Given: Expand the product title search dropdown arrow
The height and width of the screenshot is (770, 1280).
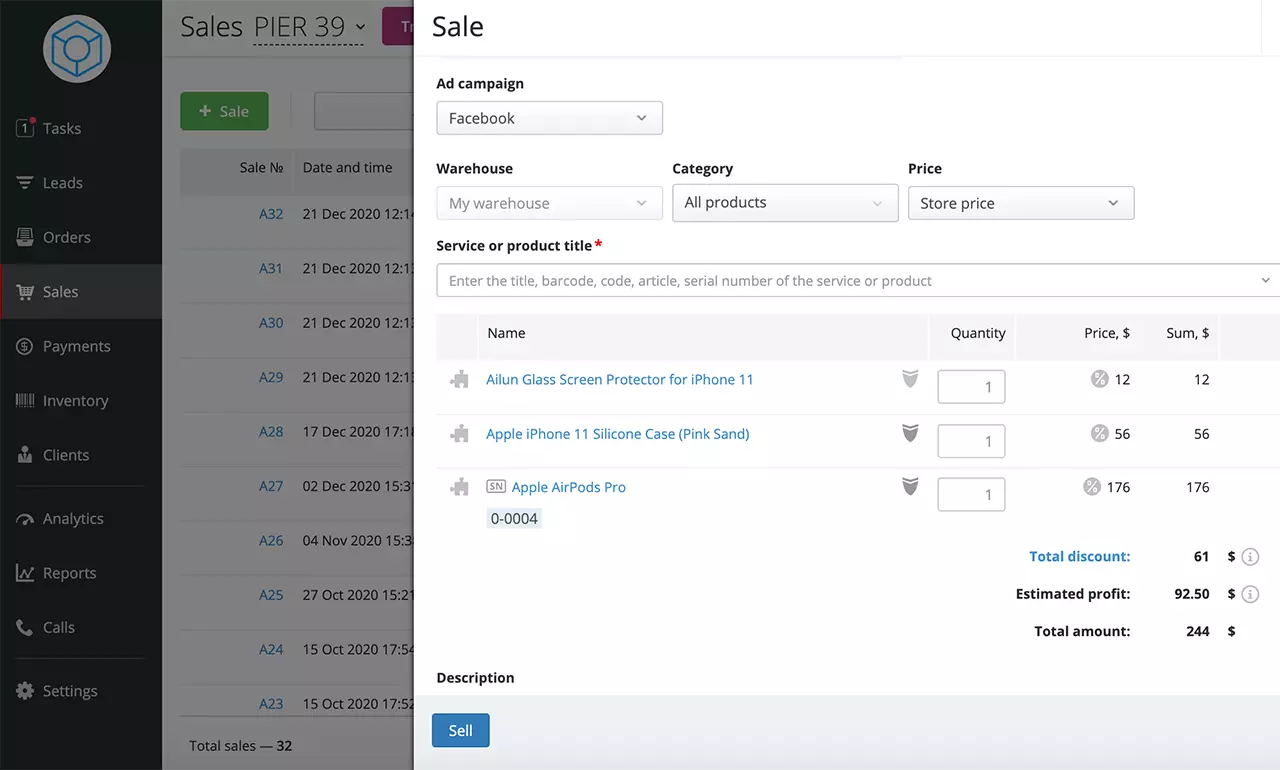Looking at the screenshot, I should 1266,281.
